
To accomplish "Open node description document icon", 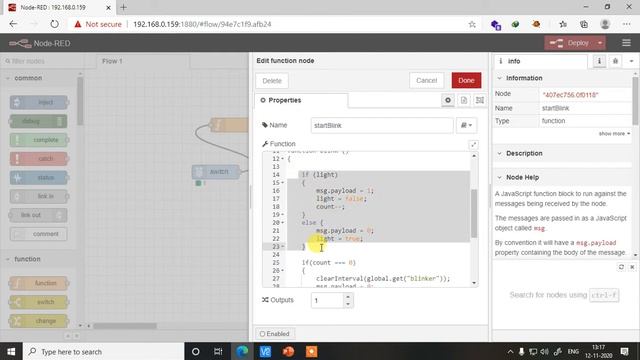I will pos(464,100).
